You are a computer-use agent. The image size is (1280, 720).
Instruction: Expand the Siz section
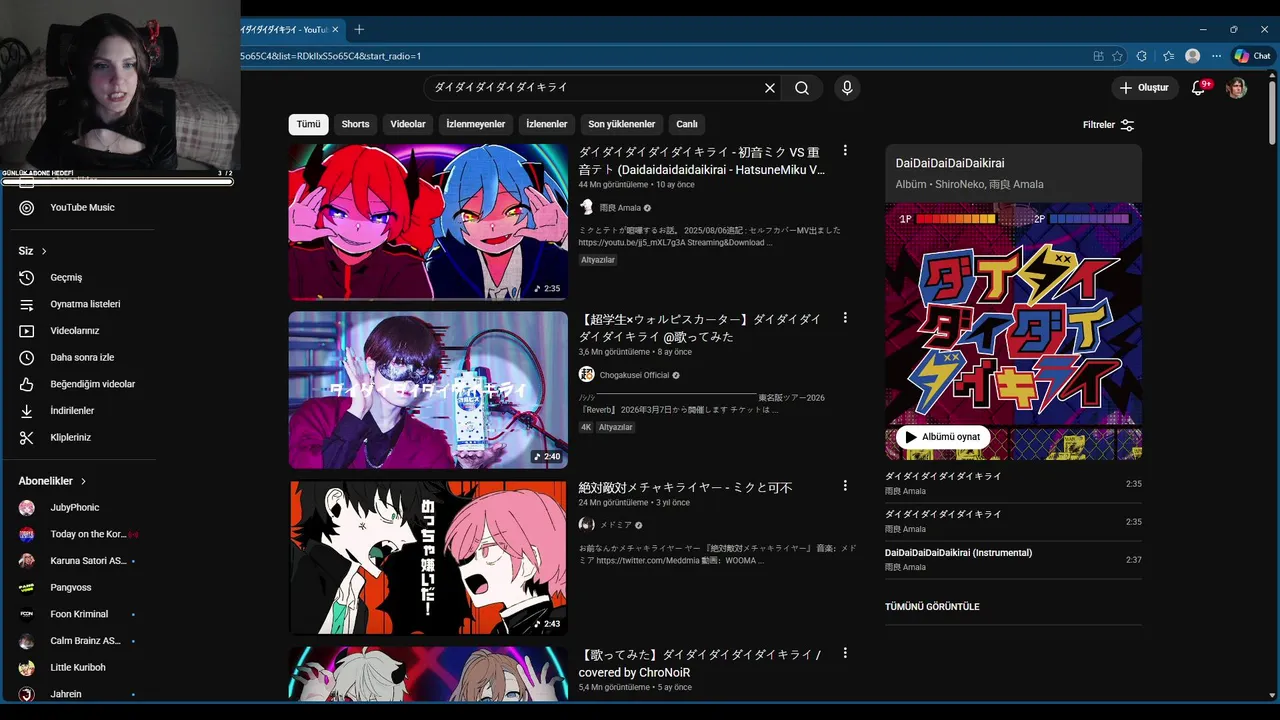(x=33, y=251)
